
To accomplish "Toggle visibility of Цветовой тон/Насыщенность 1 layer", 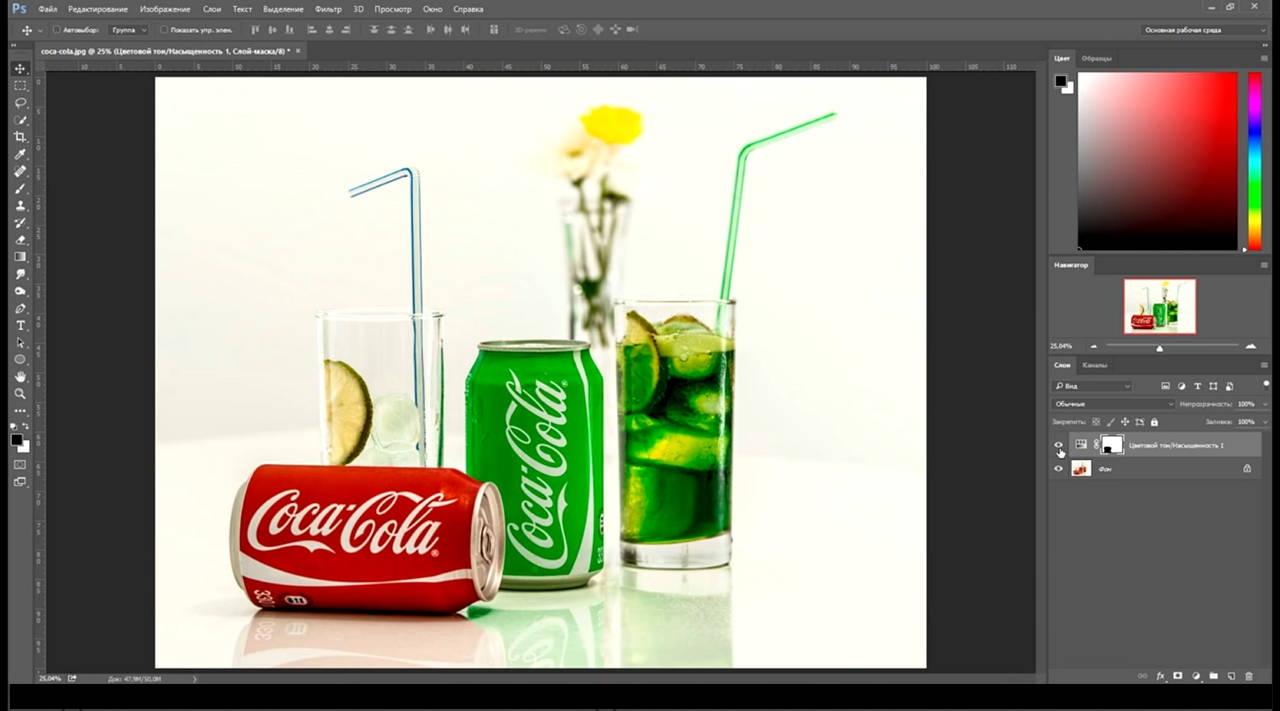I will click(1059, 445).
